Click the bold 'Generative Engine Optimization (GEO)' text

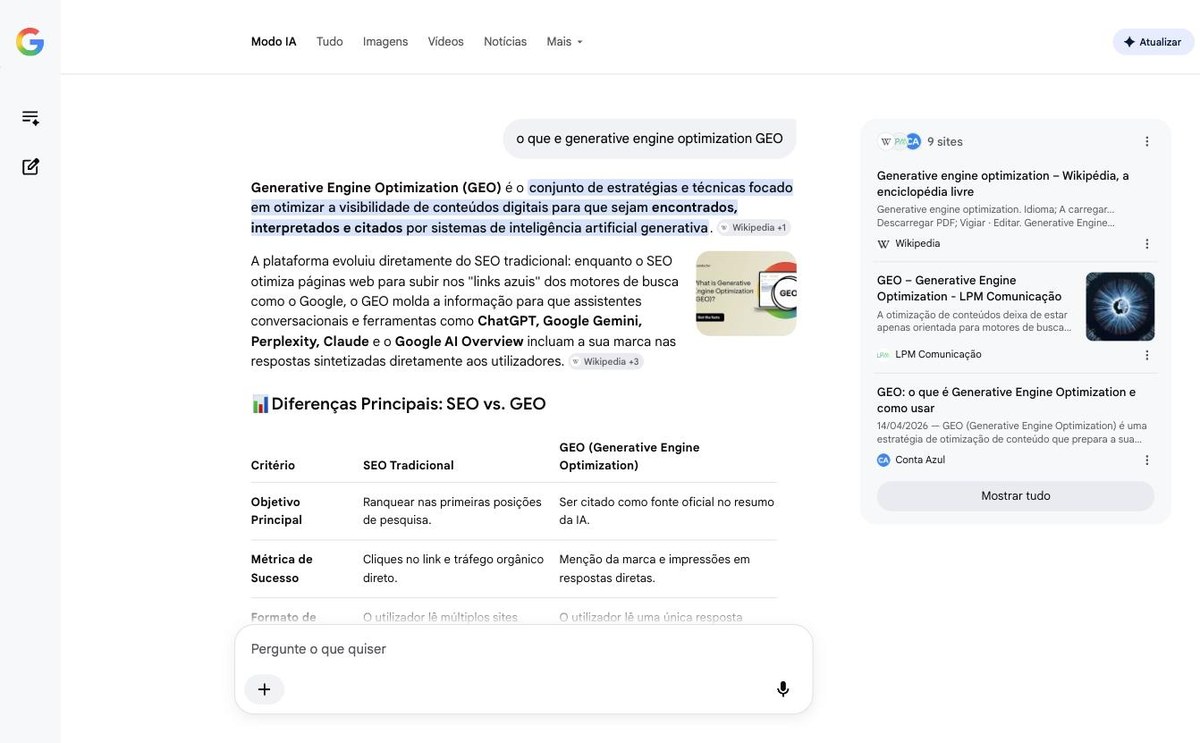point(376,187)
